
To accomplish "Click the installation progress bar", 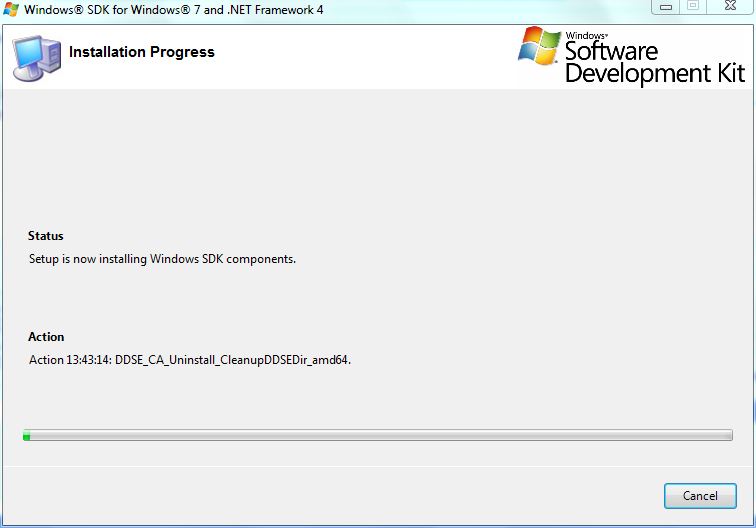I will pyautogui.click(x=378, y=435).
